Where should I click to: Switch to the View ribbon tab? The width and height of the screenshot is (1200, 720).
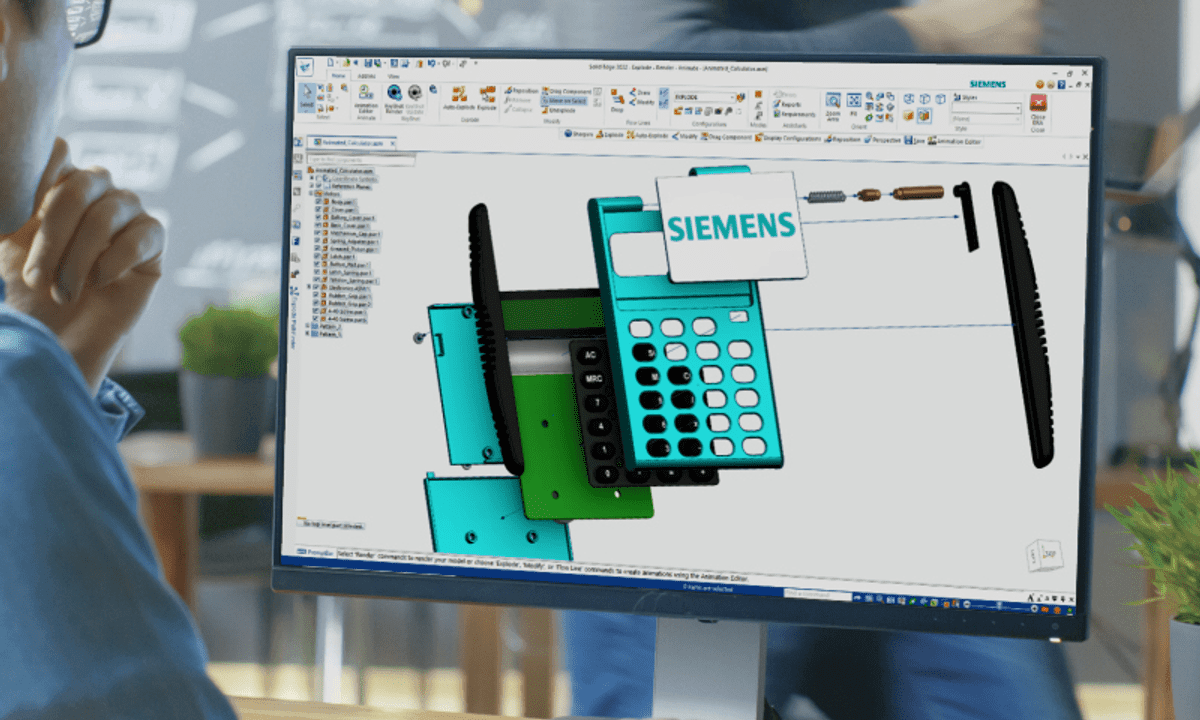pos(393,76)
